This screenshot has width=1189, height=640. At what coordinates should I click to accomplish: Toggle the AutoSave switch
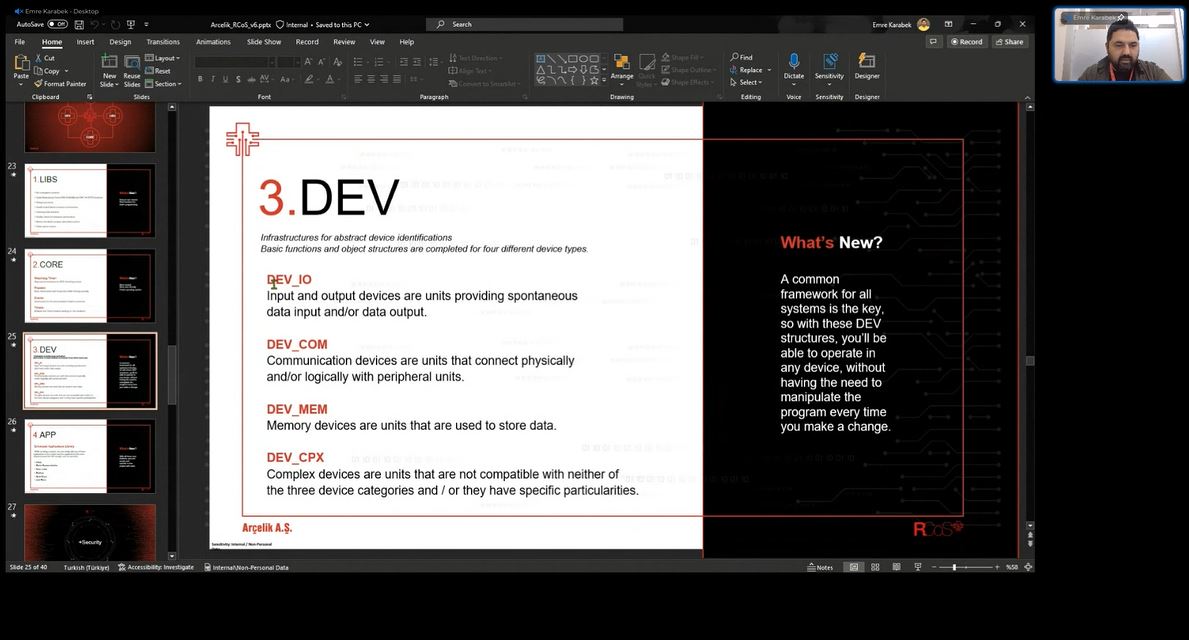[58, 24]
